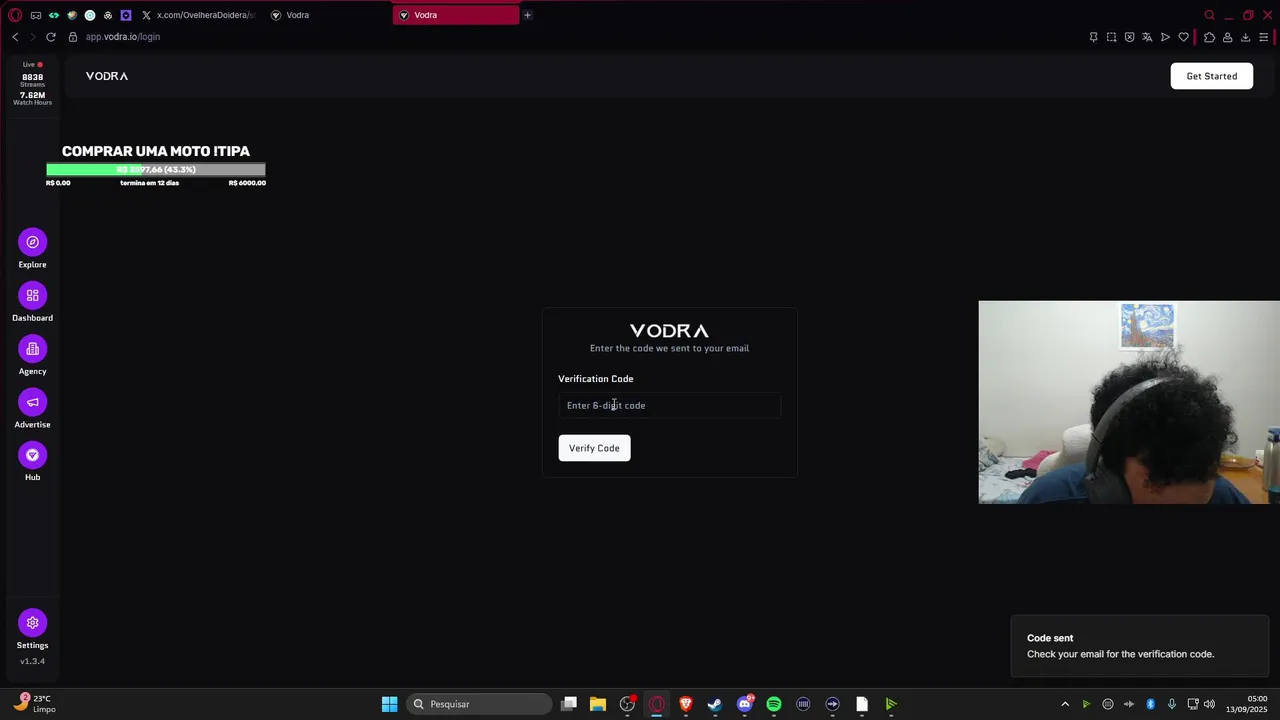Viewport: 1280px width, 720px height.
Task: Click the snapshot selection icon in toolbar
Action: tap(1111, 37)
